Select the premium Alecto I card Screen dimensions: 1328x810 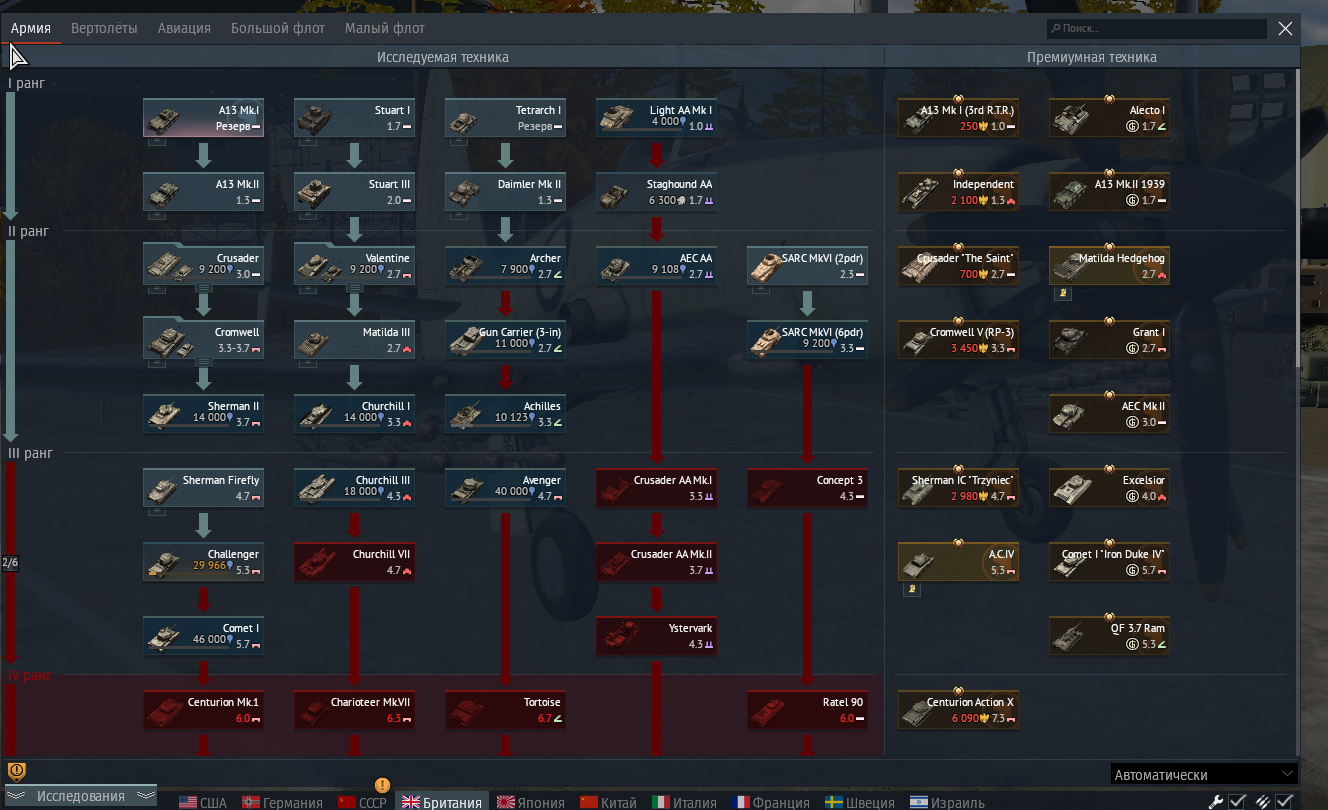(x=1109, y=118)
